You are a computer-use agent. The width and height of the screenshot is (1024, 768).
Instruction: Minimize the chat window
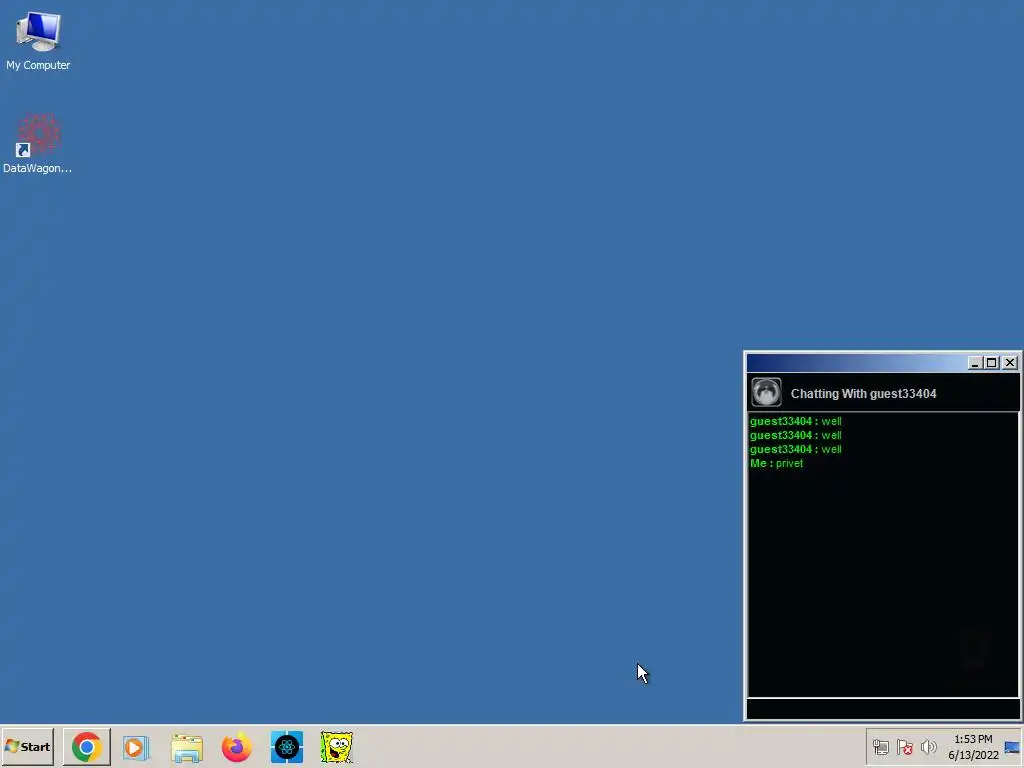[975, 362]
